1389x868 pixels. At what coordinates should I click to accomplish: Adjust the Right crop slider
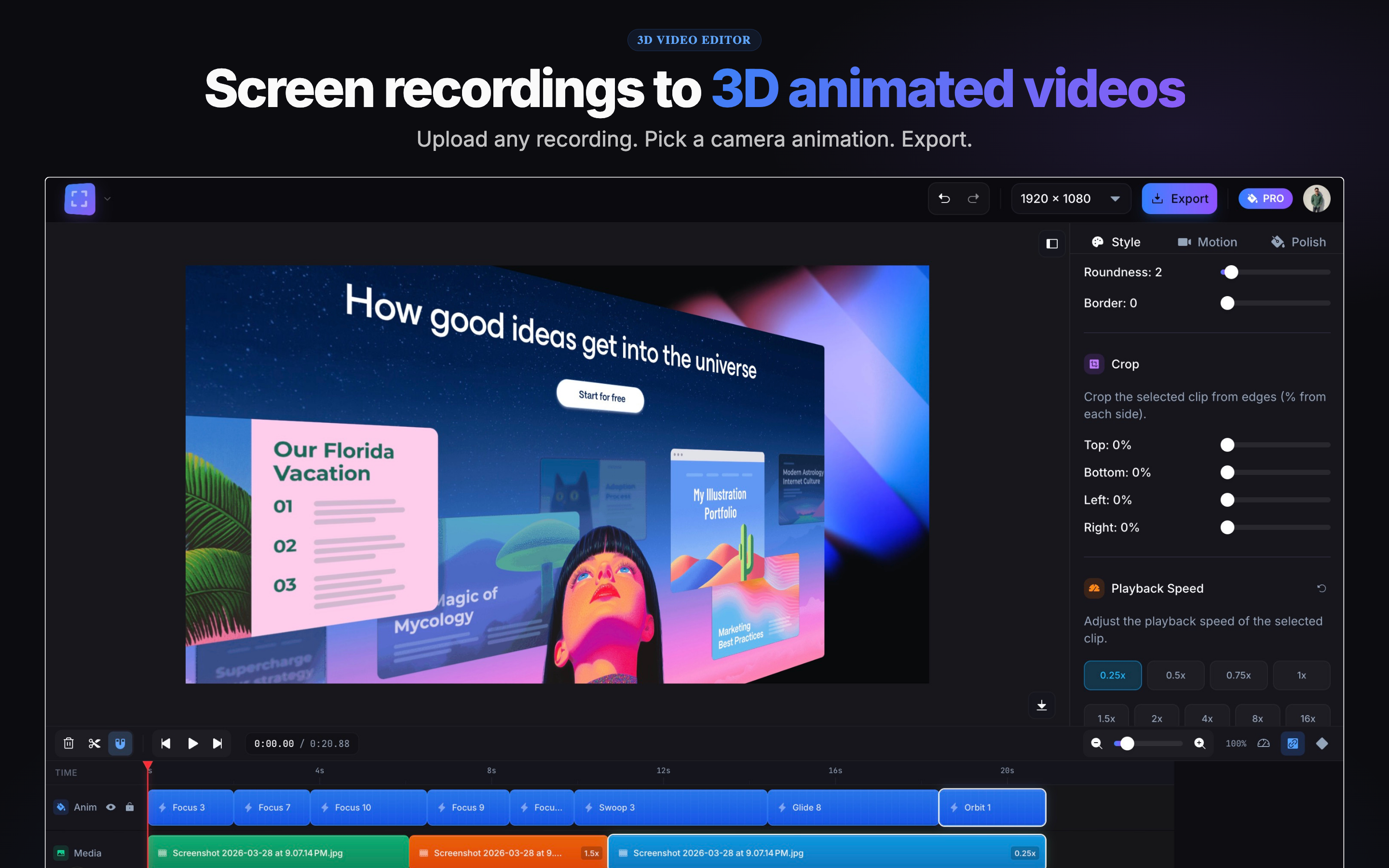[x=1275, y=528]
